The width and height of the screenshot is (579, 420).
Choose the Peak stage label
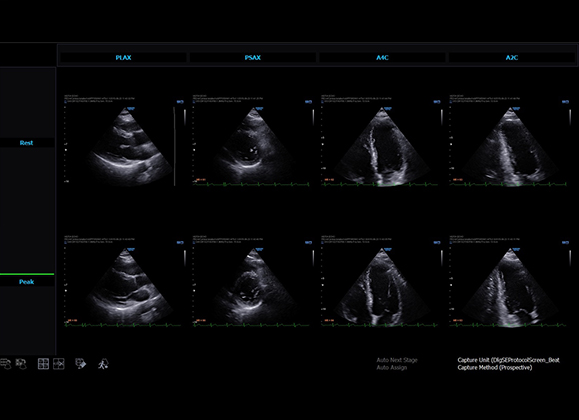click(x=27, y=281)
